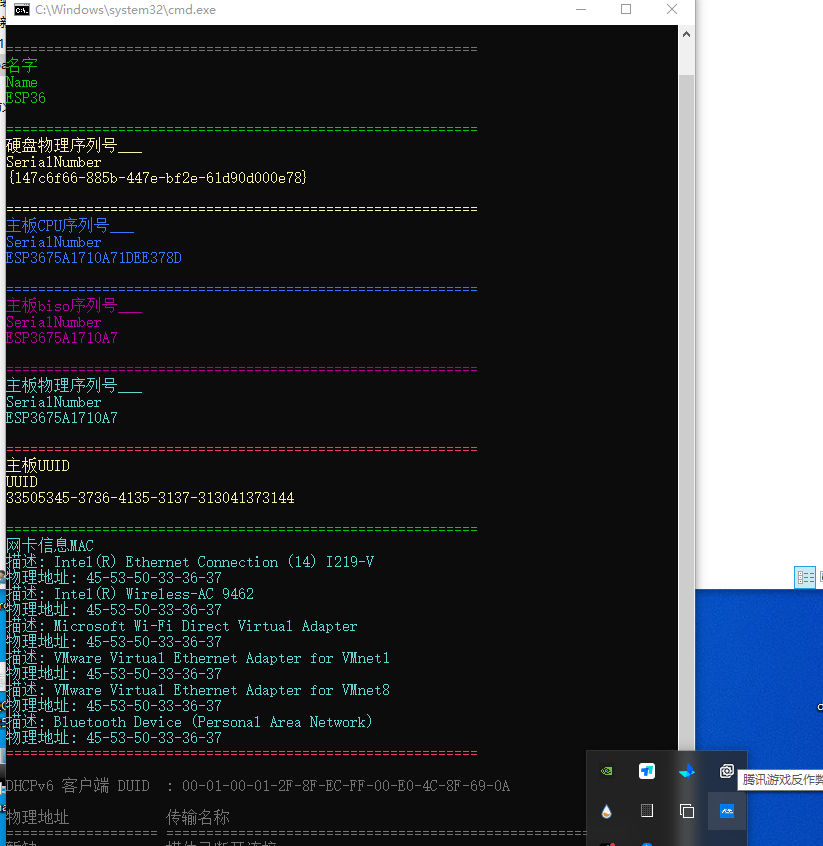Maximize the cmd.exe window
Image resolution: width=823 pixels, height=846 pixels.
[x=626, y=10]
